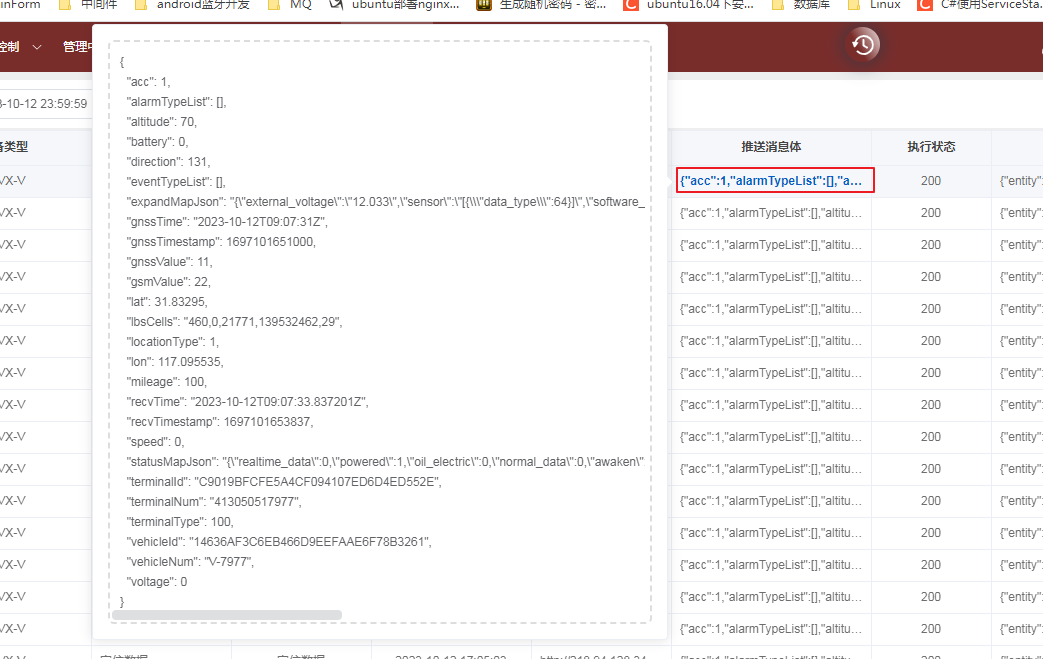
Task: Expand the 控制 dropdown chevron
Action: pyautogui.click(x=37, y=47)
